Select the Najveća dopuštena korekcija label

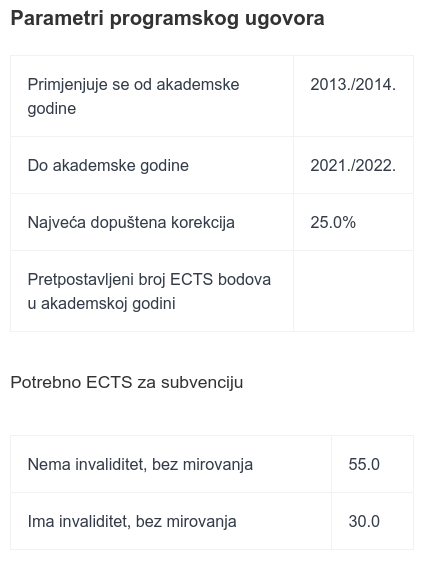click(131, 222)
